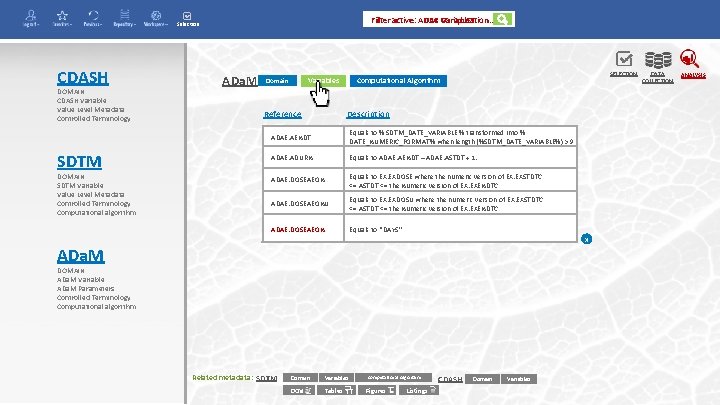Sort by the Description column header
720x405 pixels.
(x=368, y=114)
